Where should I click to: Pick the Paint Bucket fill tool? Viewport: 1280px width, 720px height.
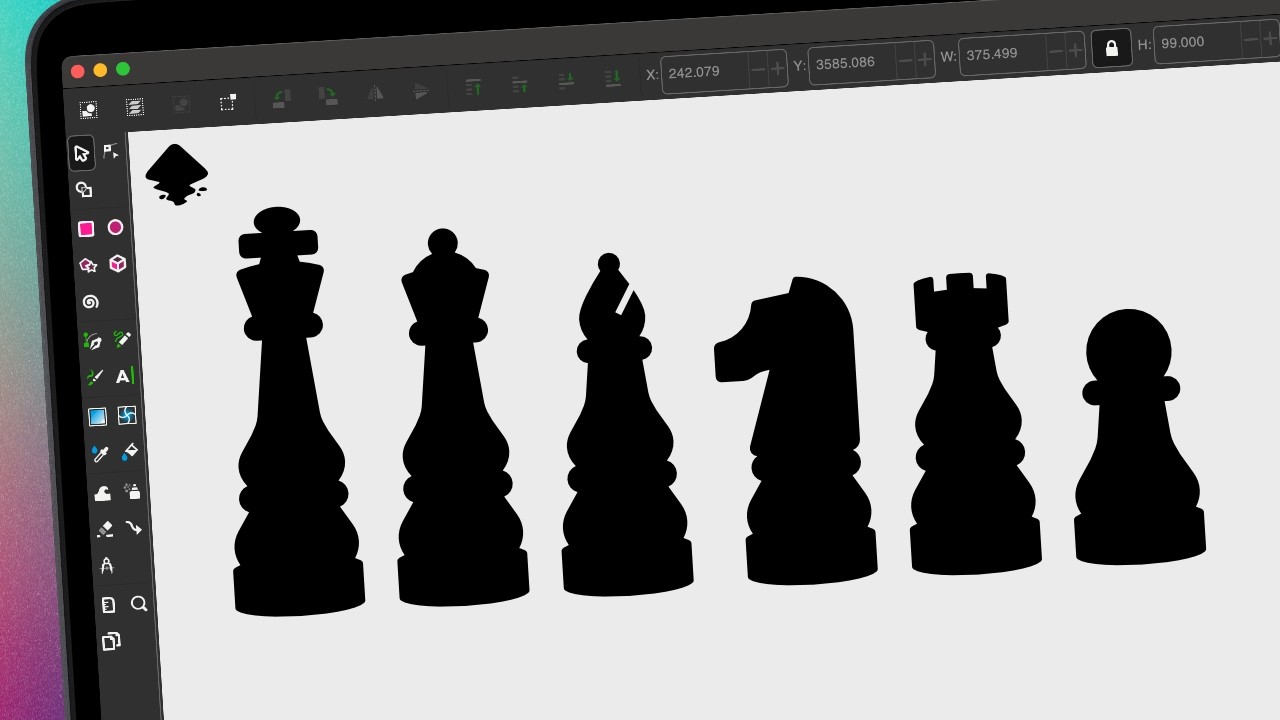[129, 452]
